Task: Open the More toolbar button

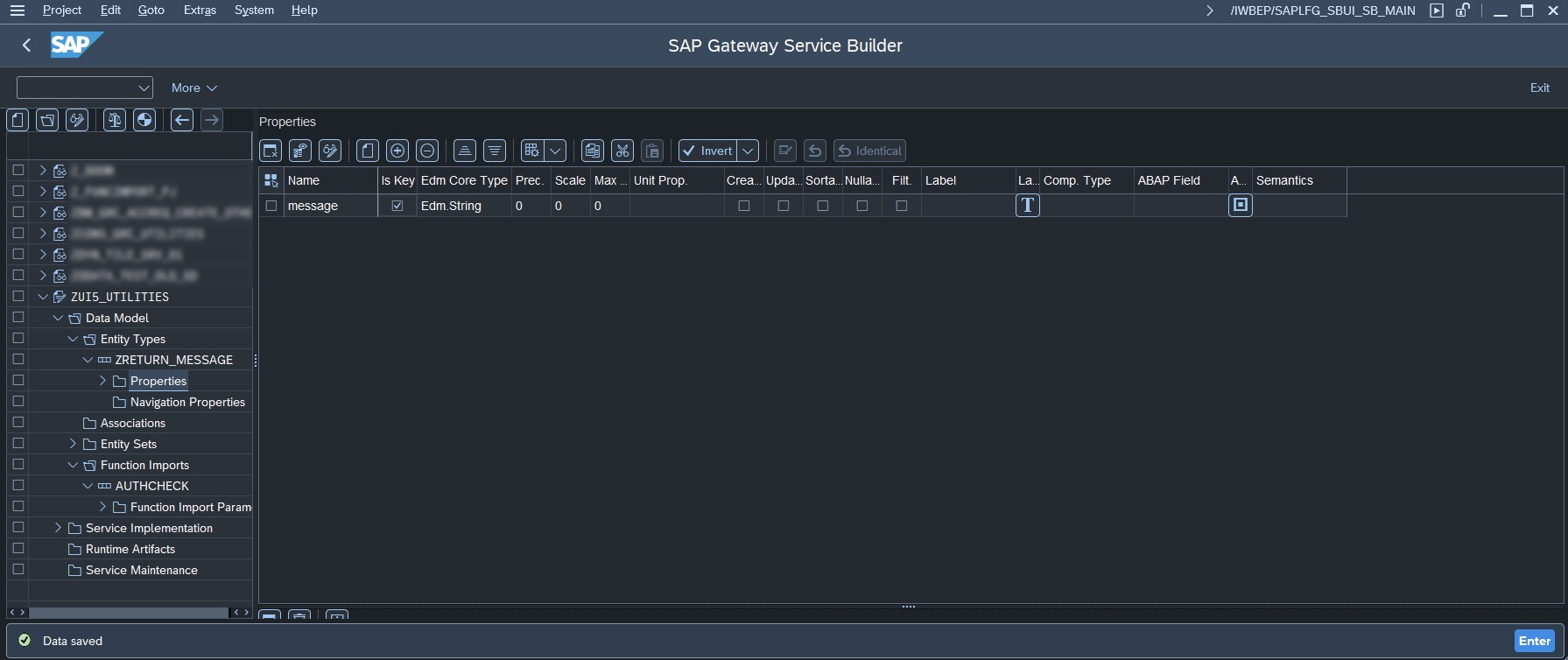Action: coord(193,88)
